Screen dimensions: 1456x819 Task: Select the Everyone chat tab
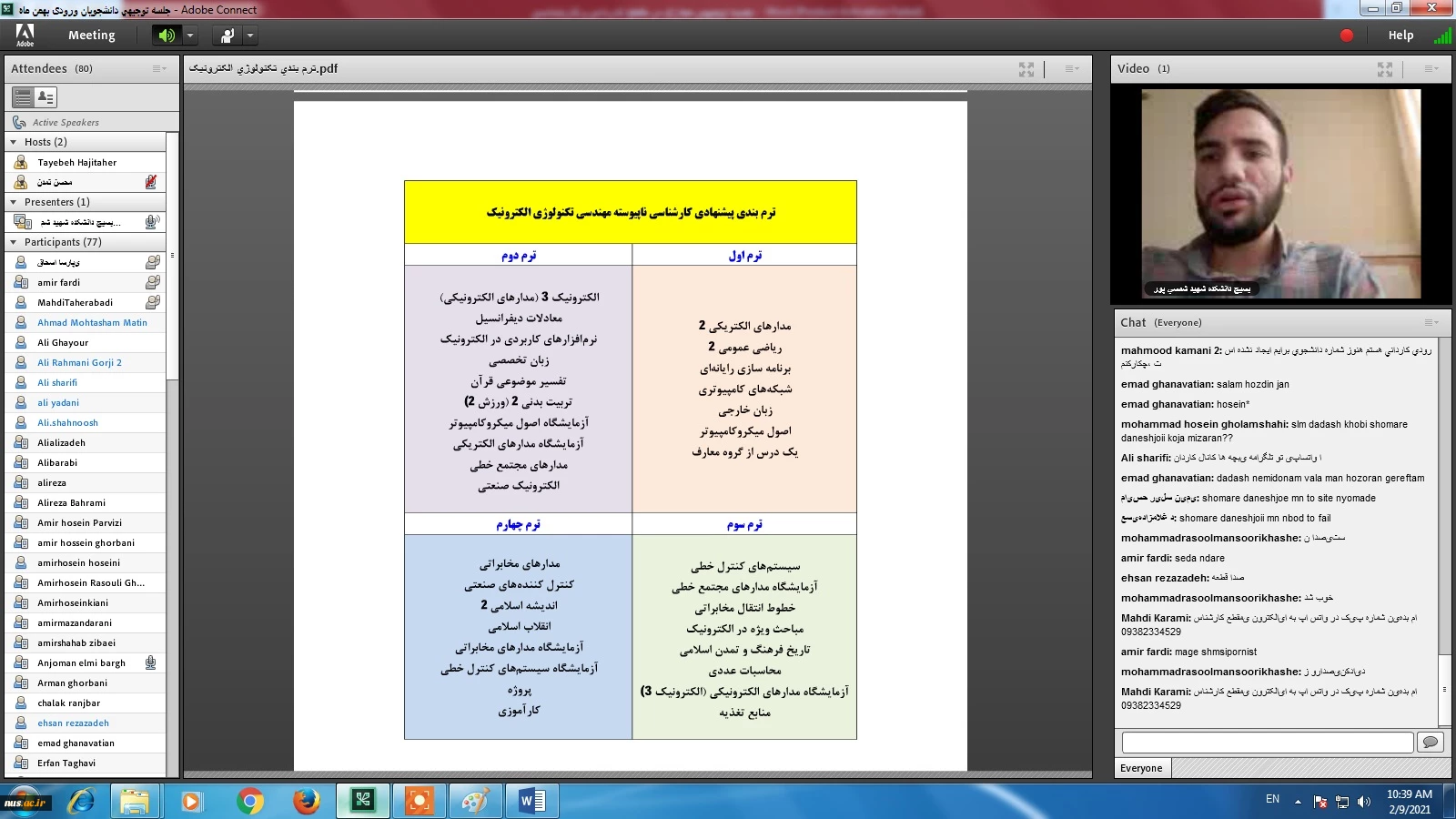pos(1141,768)
